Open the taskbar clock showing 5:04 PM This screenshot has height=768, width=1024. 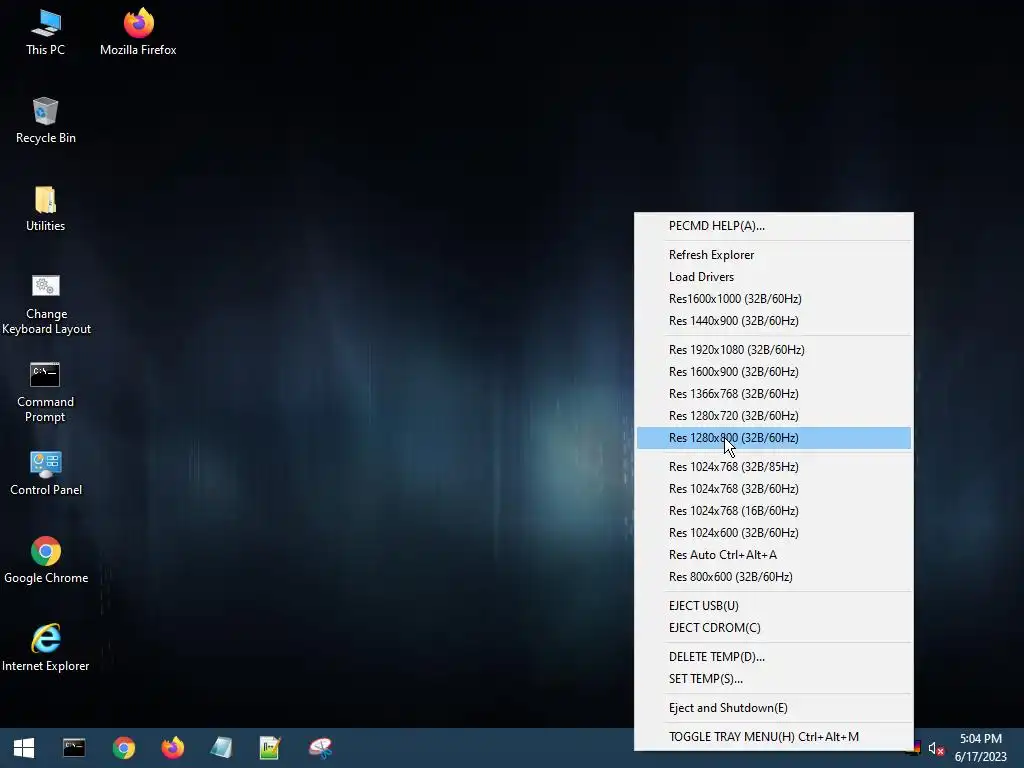click(981, 748)
